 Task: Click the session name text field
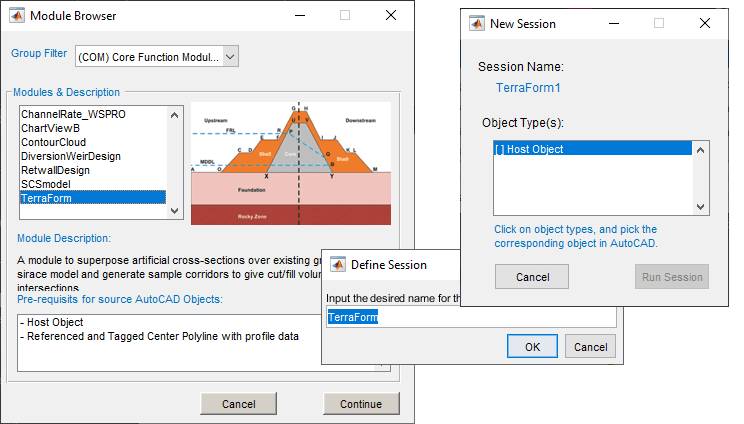coord(470,317)
